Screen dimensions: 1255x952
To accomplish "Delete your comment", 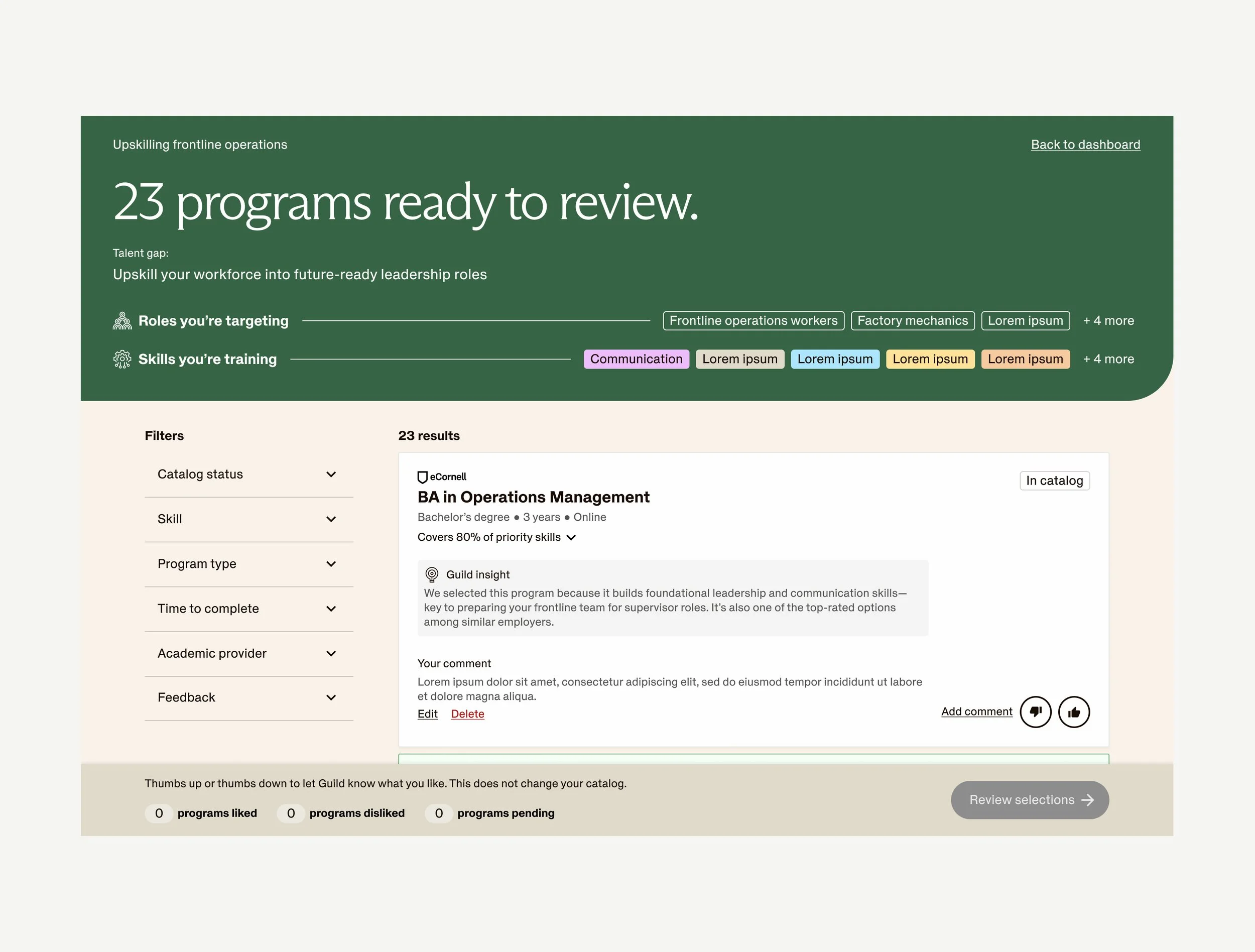I will click(467, 713).
